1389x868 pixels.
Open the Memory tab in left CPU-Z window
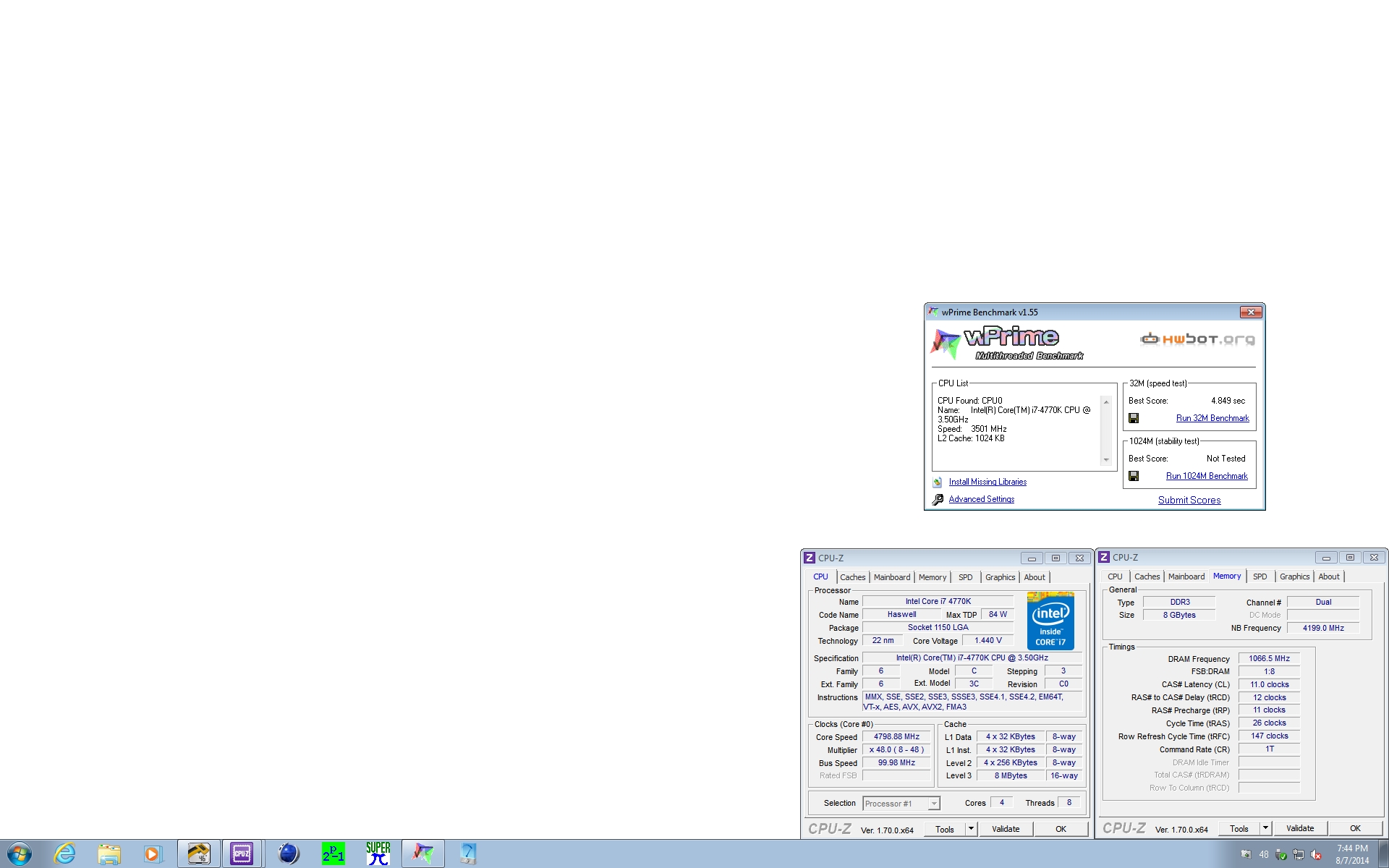click(x=933, y=577)
